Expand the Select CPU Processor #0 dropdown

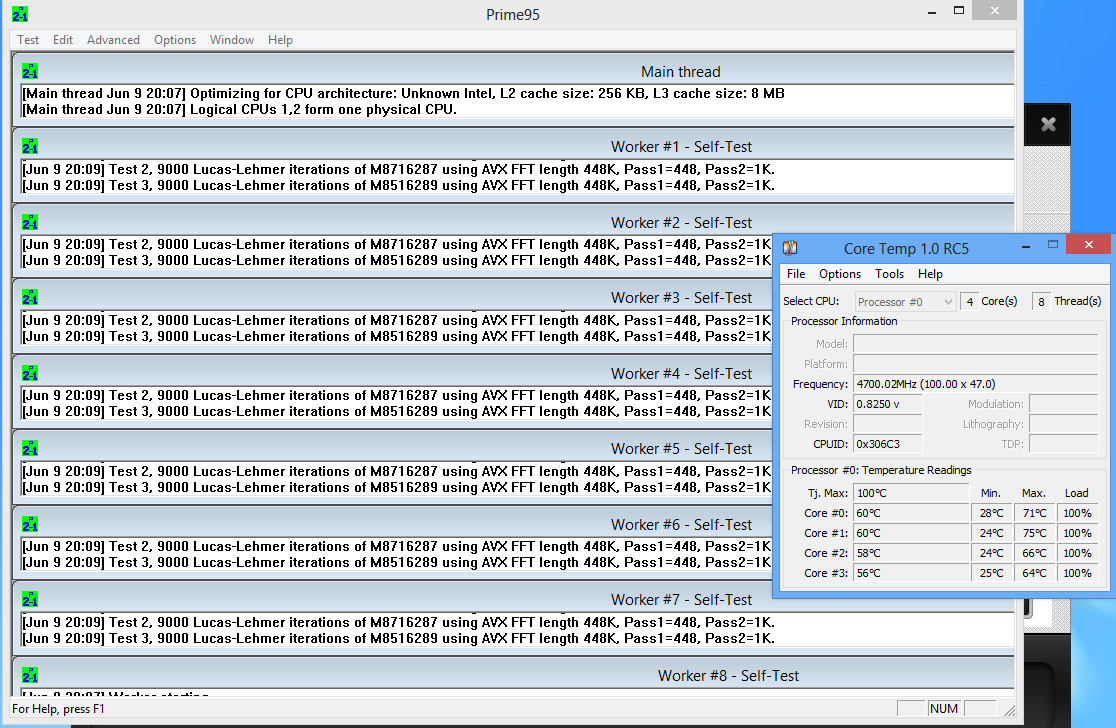point(904,302)
